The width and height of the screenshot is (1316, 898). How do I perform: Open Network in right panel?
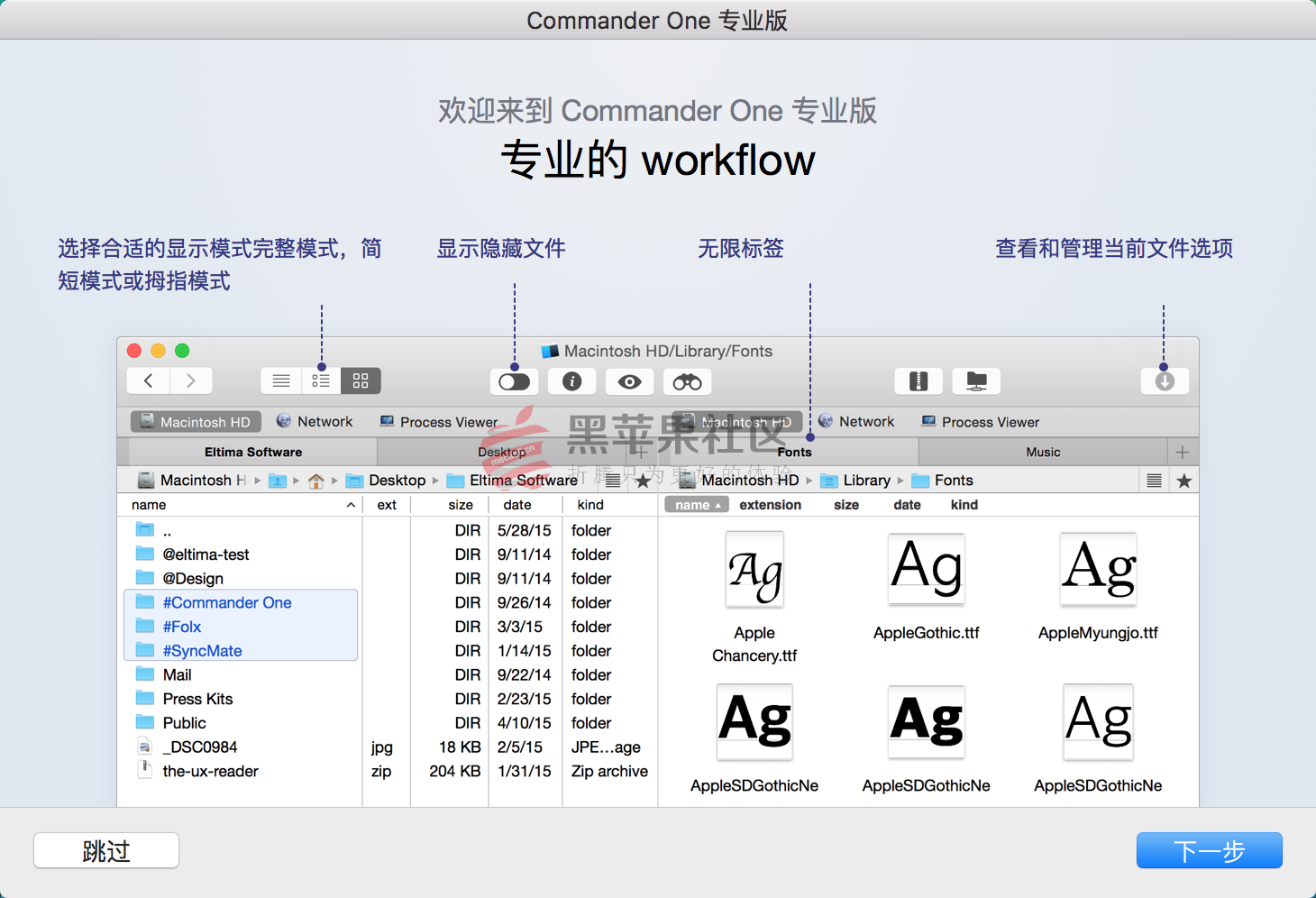(856, 421)
